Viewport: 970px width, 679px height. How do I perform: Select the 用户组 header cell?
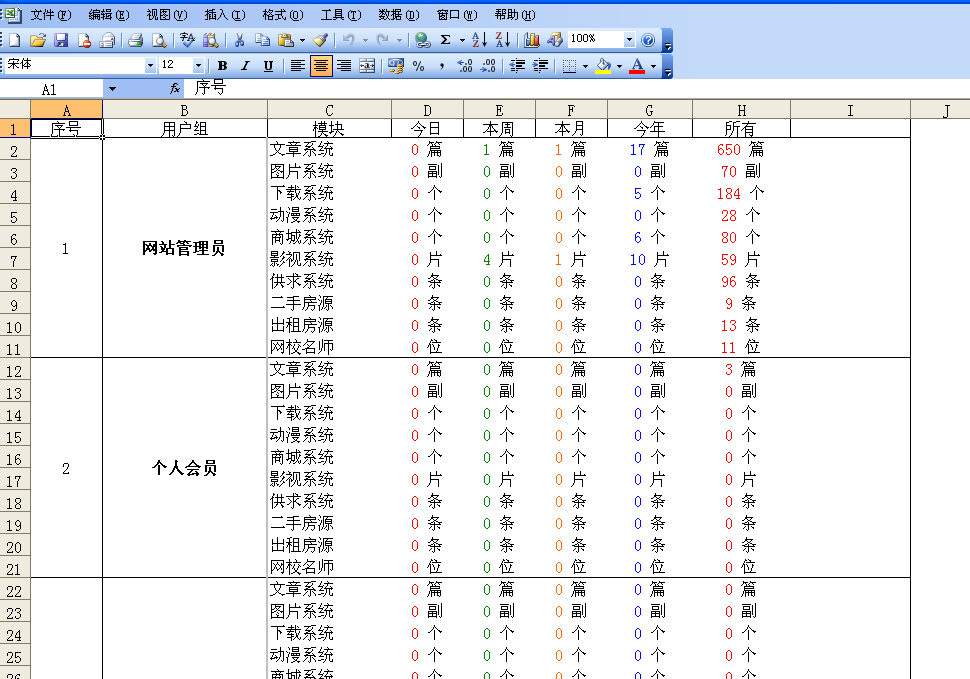[x=184, y=128]
